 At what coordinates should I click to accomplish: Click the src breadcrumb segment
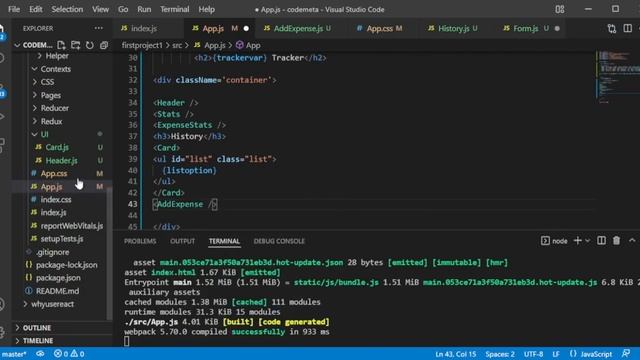(177, 45)
